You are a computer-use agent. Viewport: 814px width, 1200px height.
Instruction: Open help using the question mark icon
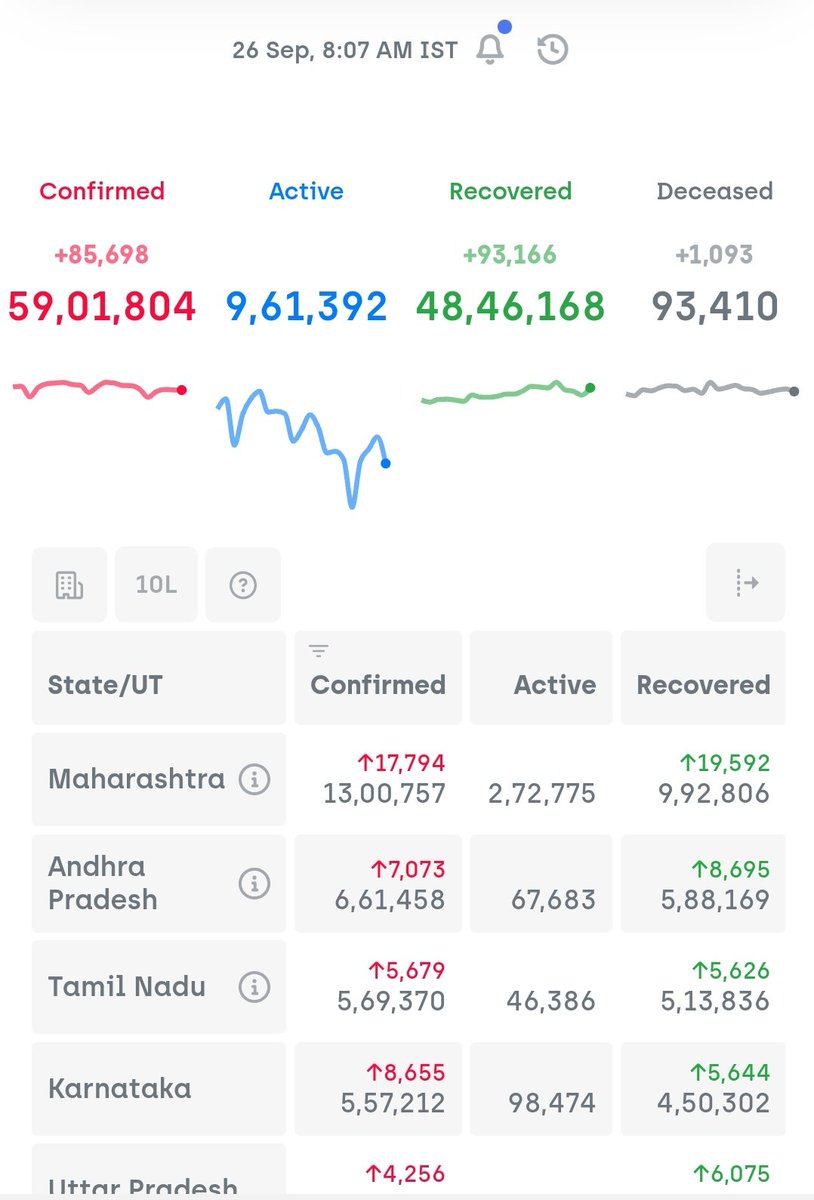pos(242,584)
